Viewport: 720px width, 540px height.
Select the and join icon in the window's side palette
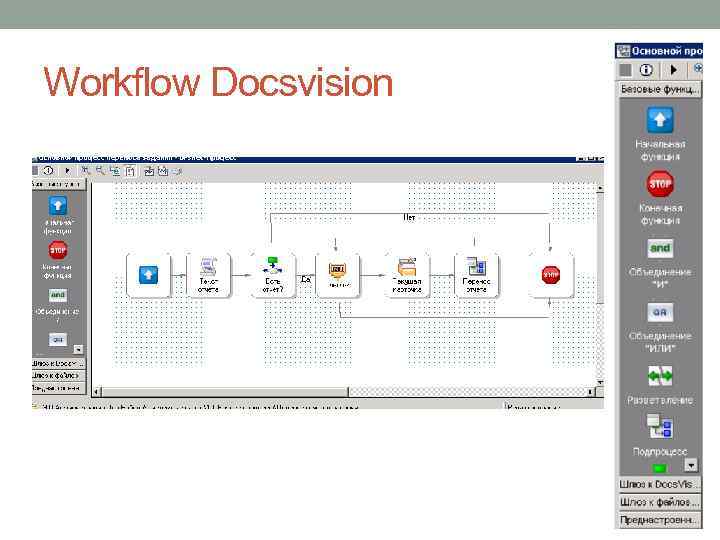[x=57, y=295]
